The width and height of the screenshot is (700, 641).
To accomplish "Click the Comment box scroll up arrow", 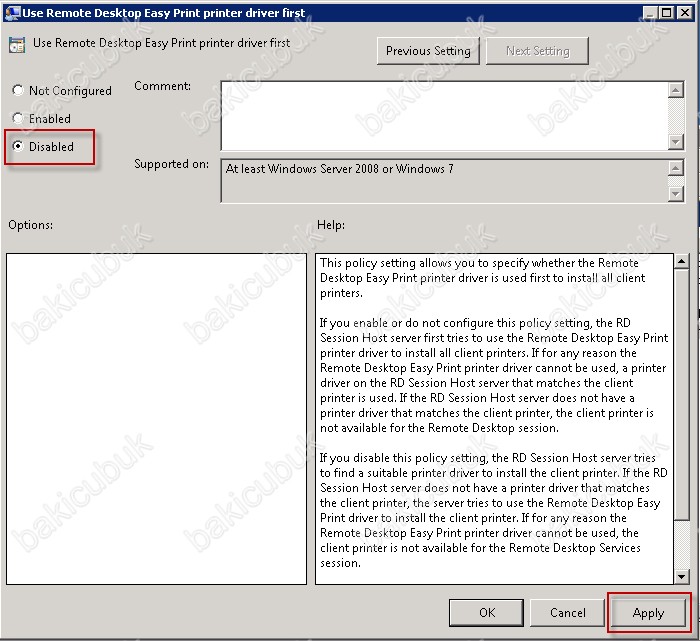I will (x=676, y=90).
